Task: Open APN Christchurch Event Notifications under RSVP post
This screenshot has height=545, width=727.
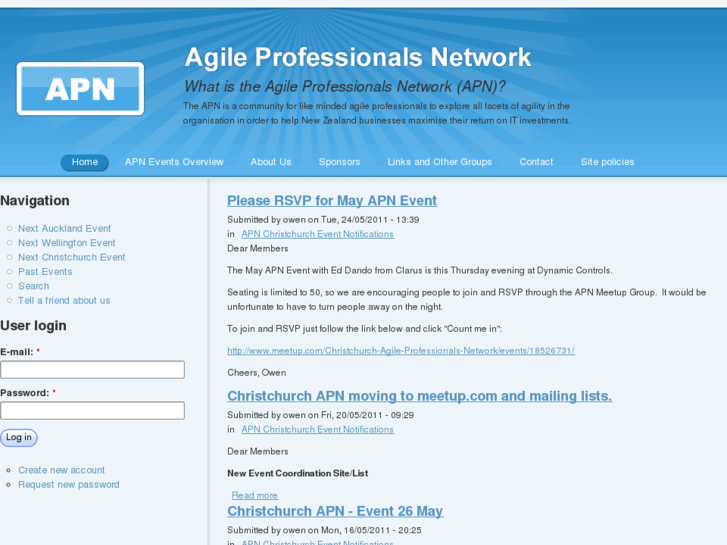Action: [318, 234]
